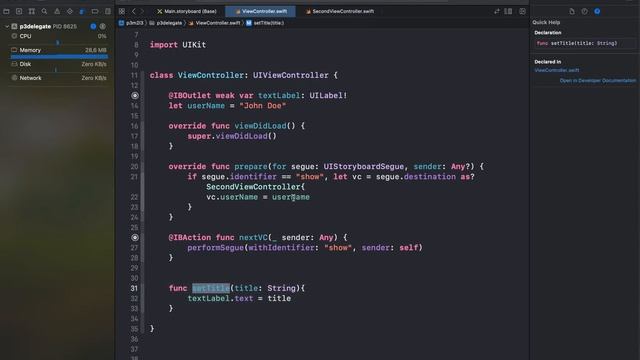Click the Quick Help heading
This screenshot has height=360, width=640.
pyautogui.click(x=546, y=22)
